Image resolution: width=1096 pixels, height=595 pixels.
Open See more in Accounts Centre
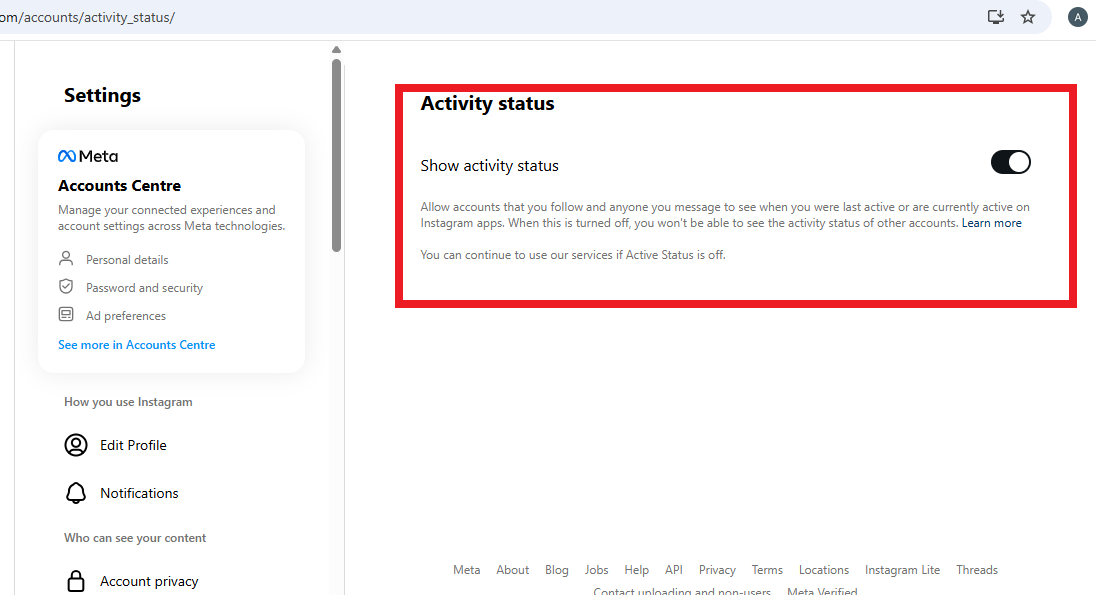(x=136, y=345)
